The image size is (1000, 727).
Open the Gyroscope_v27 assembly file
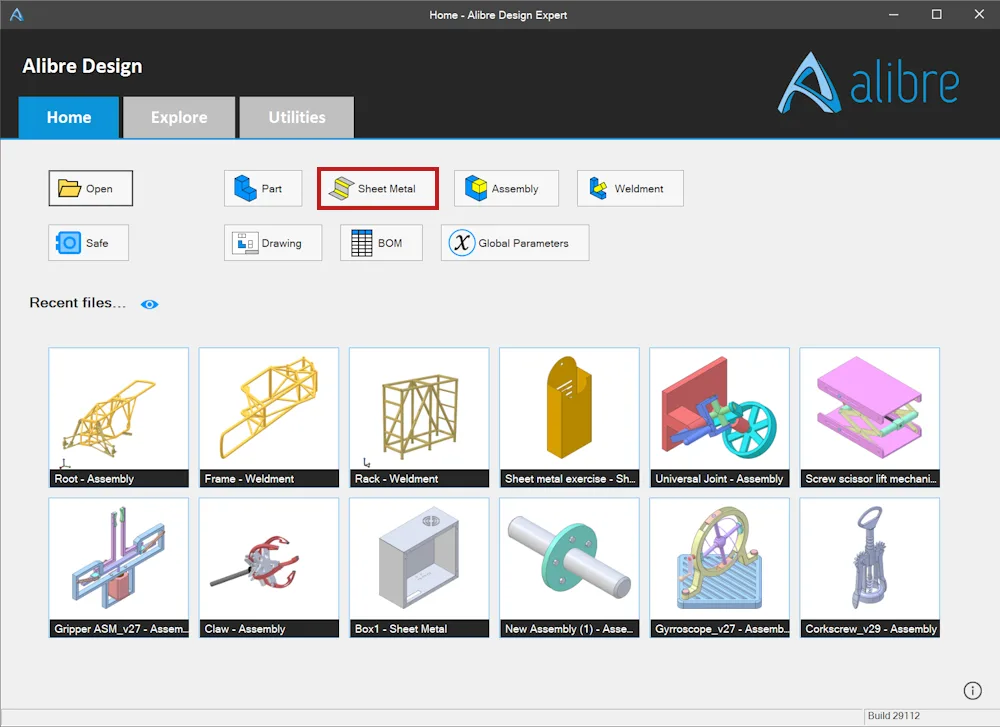coord(719,568)
